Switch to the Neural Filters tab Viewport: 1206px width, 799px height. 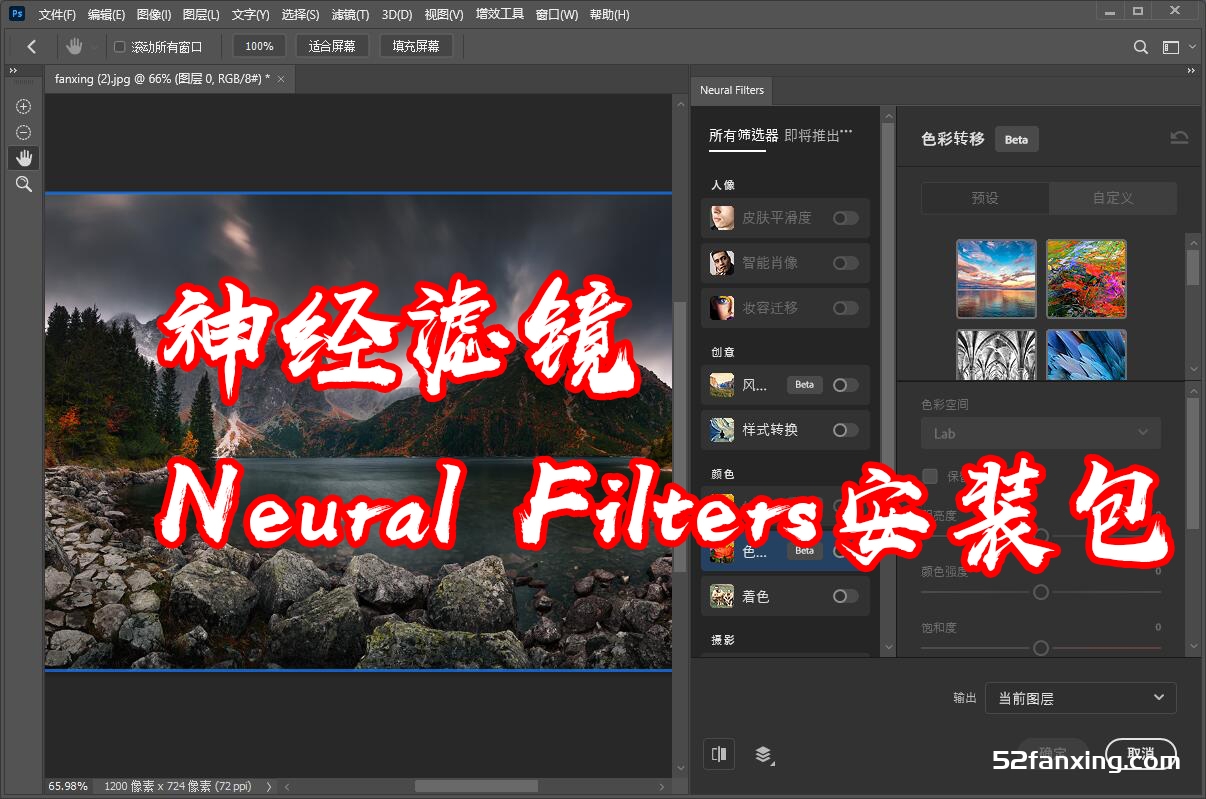coord(732,90)
